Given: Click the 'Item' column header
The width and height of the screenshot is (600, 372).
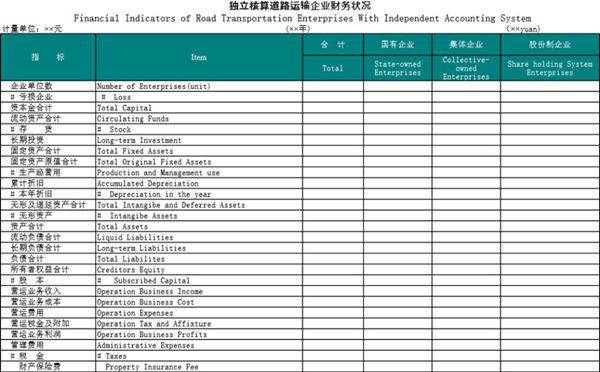Looking at the screenshot, I should (x=199, y=57).
